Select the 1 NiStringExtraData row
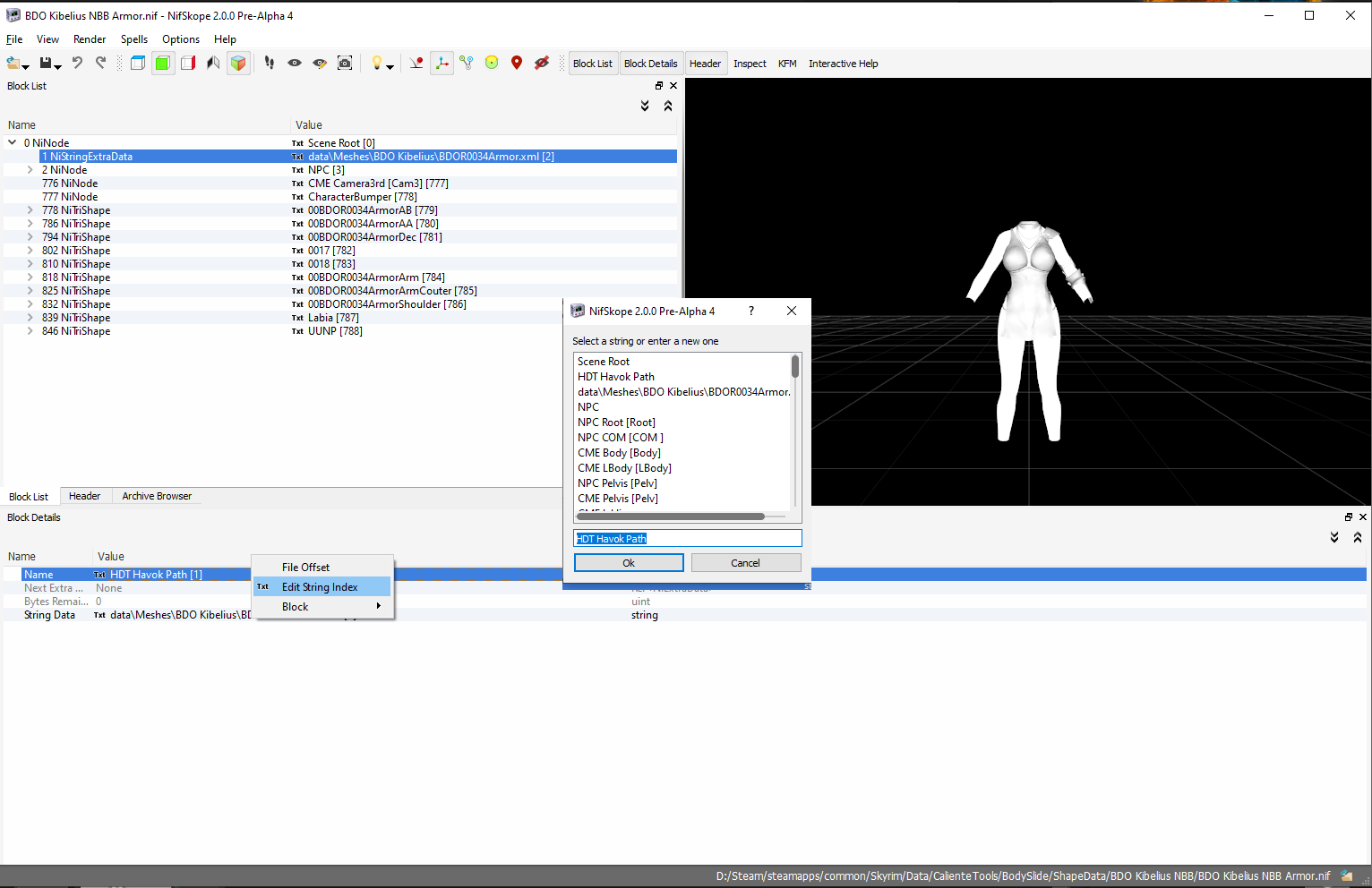The image size is (1372, 888). click(340, 156)
